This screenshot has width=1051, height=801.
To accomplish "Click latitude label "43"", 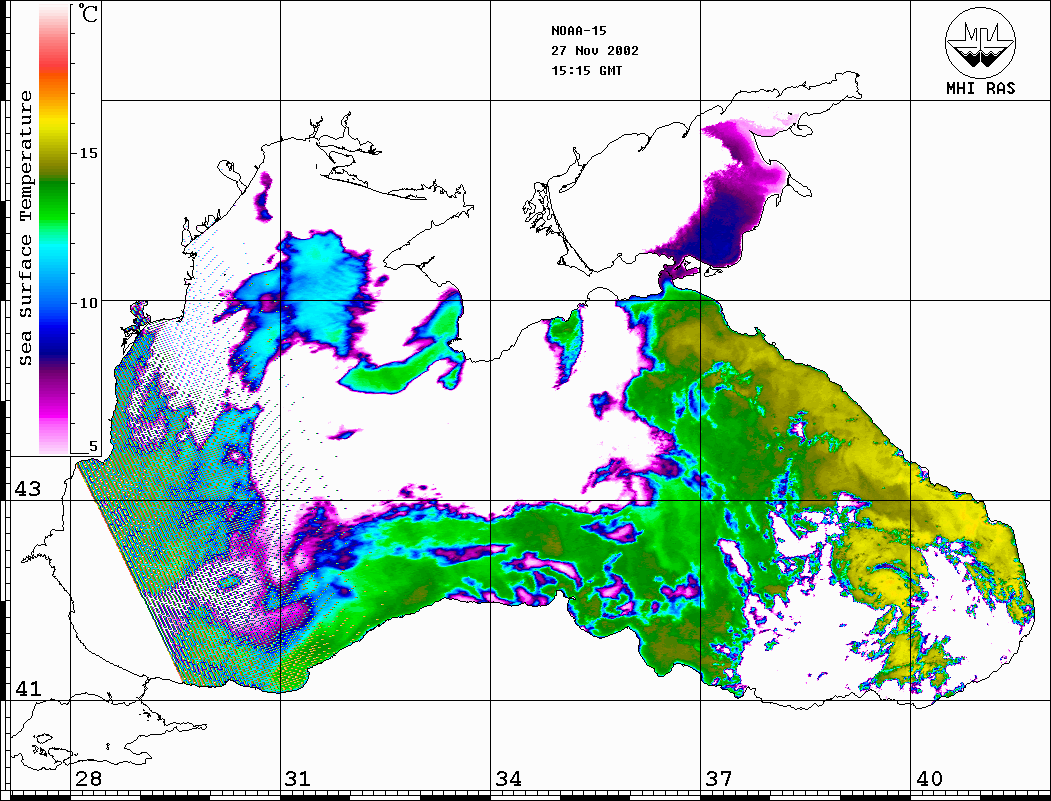I will (x=28, y=489).
